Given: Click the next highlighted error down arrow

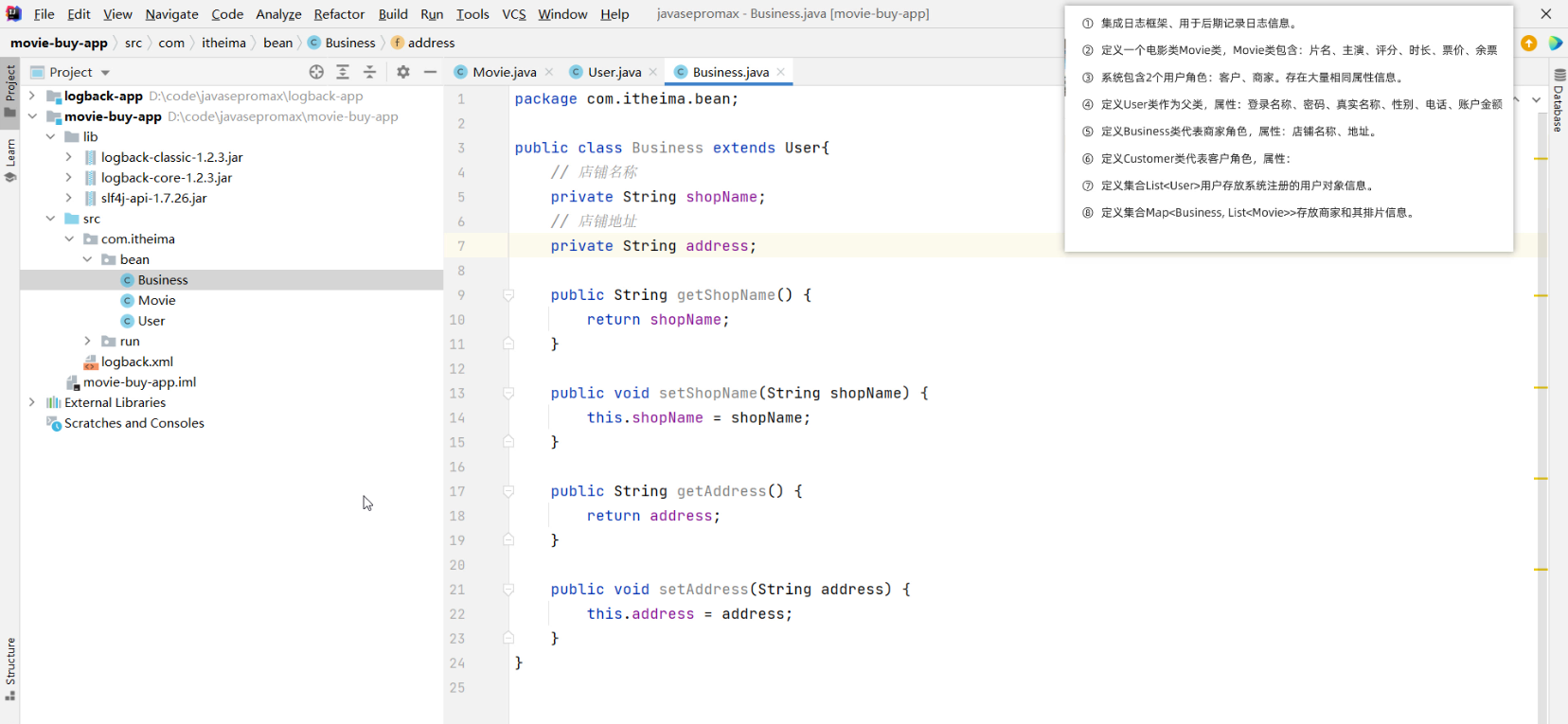Looking at the screenshot, I should coord(1537,99).
